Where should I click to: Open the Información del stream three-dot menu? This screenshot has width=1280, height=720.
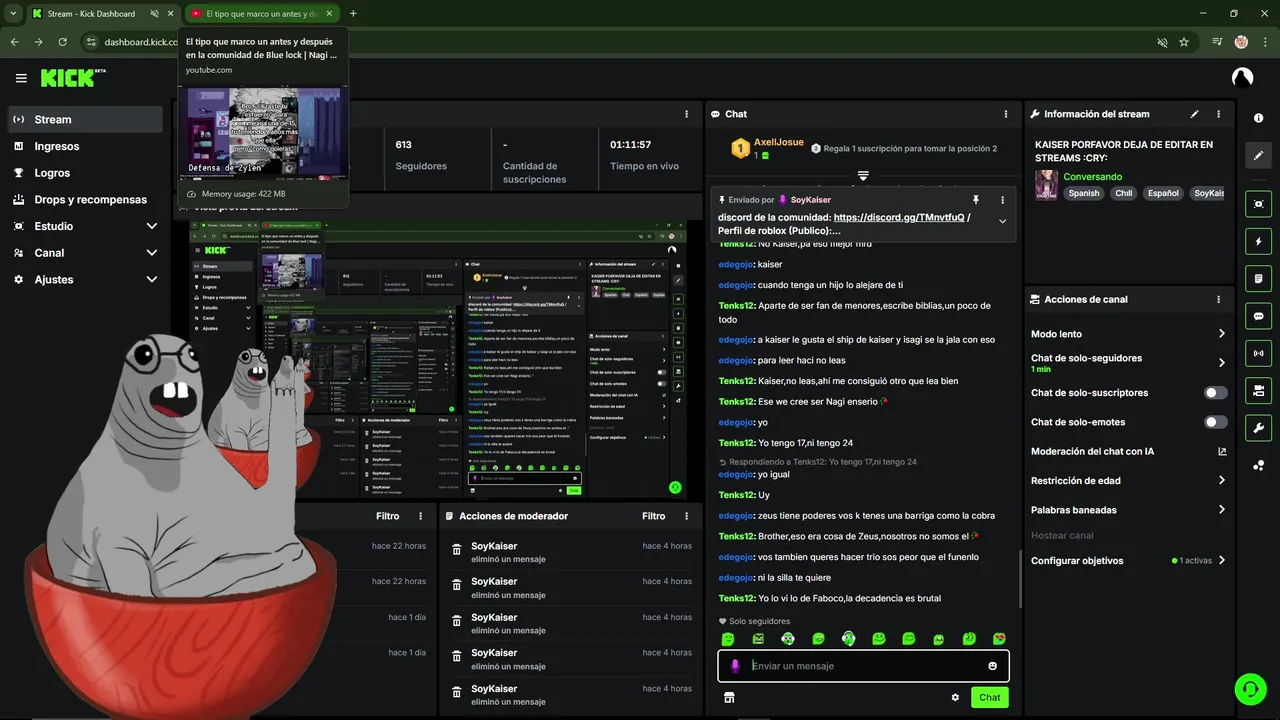(1218, 114)
